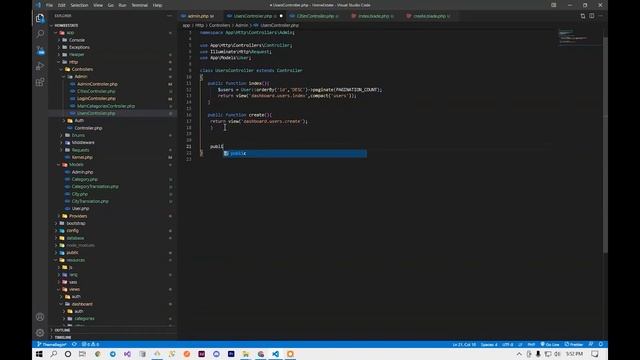Image resolution: width=640 pixels, height=360 pixels.
Task: Open the Extensions view in the activity bar
Action: coord(40,82)
